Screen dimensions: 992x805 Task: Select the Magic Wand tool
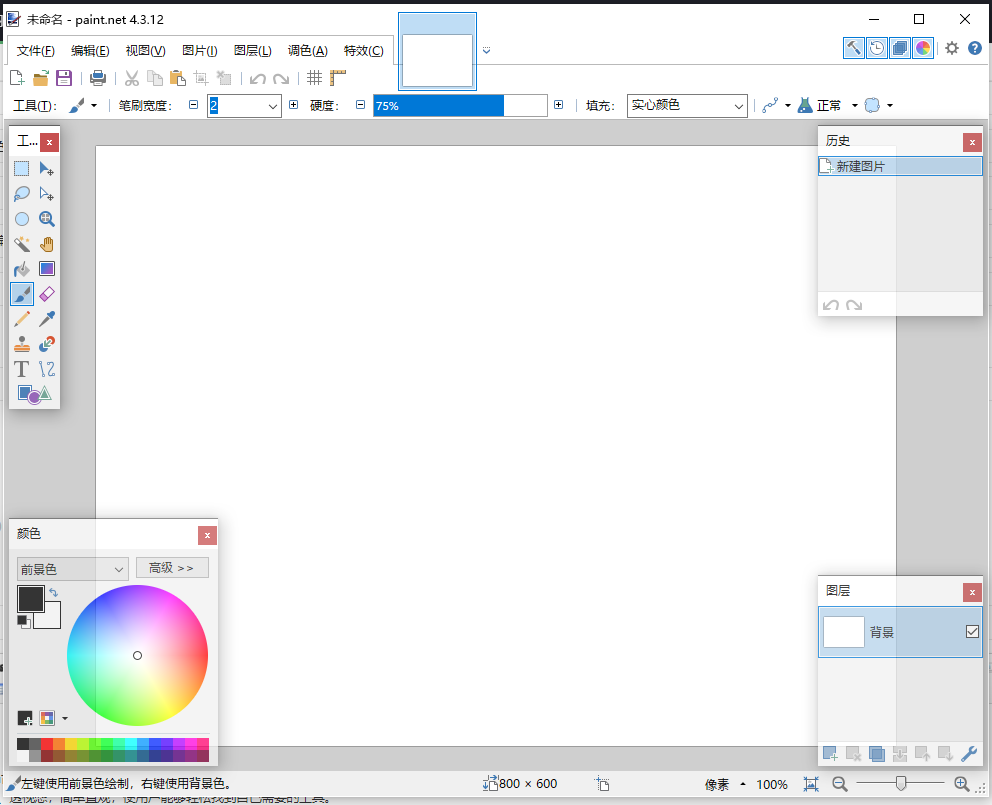22,244
